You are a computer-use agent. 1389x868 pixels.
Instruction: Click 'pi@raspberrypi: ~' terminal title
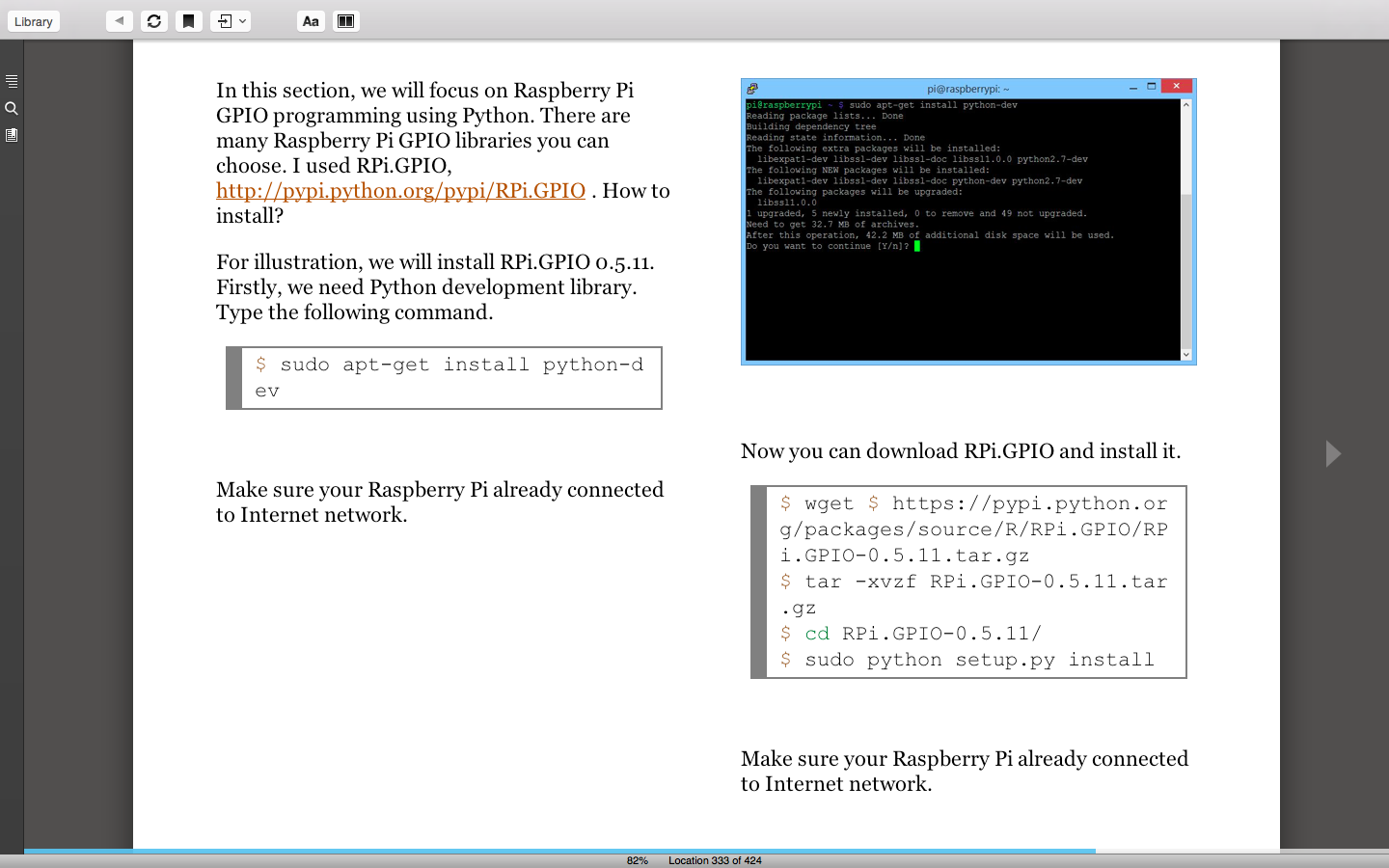point(968,89)
